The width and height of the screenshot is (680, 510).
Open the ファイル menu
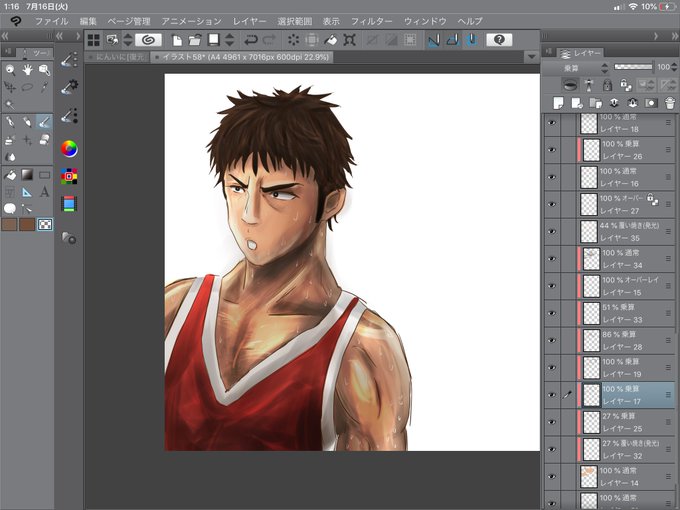click(51, 21)
